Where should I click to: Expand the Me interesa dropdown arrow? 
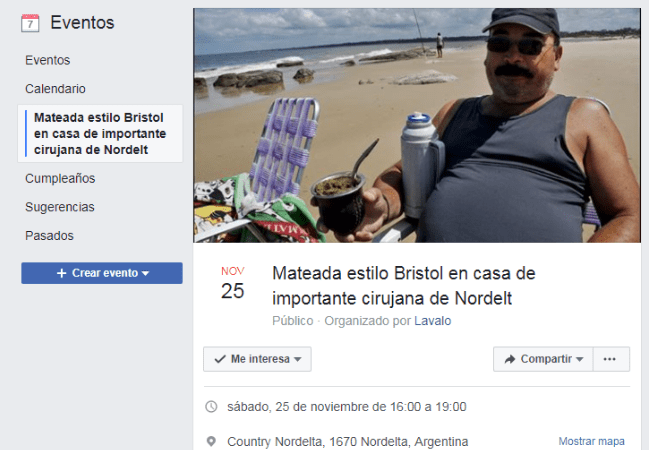(x=298, y=359)
